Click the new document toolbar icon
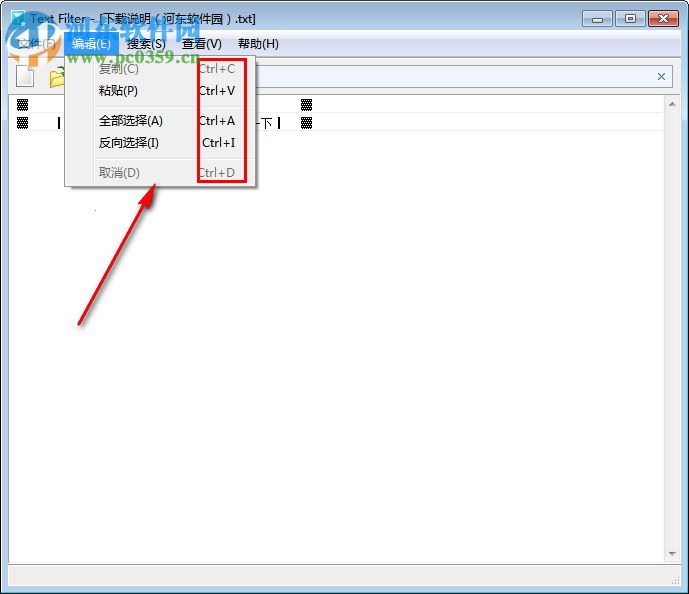 pos(25,76)
